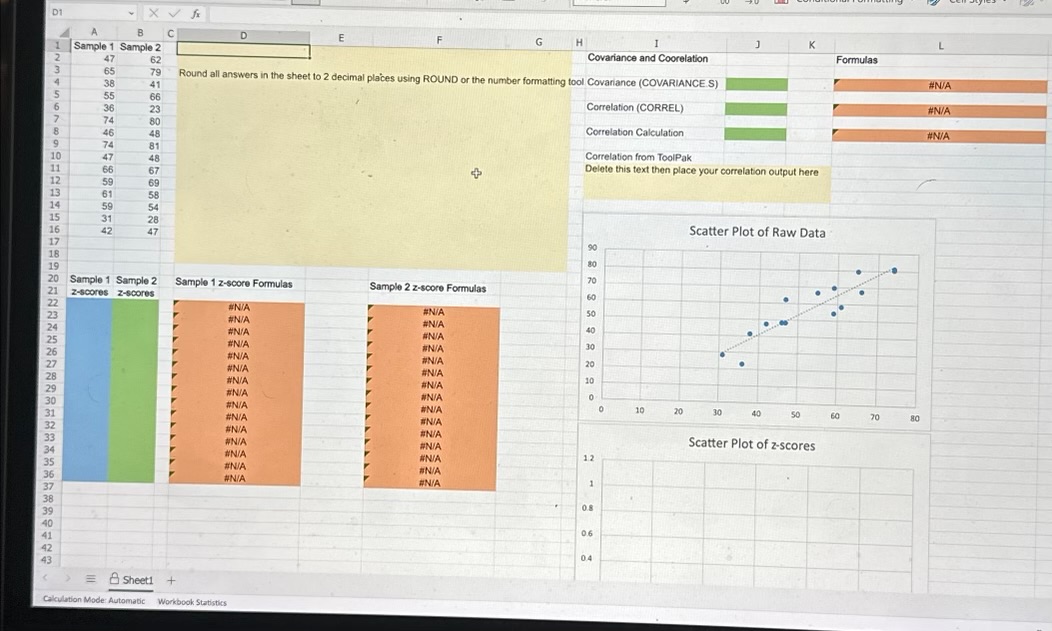Switch to the Sheet1 tab
Viewport: 1052px width, 631px height.
pos(132,579)
